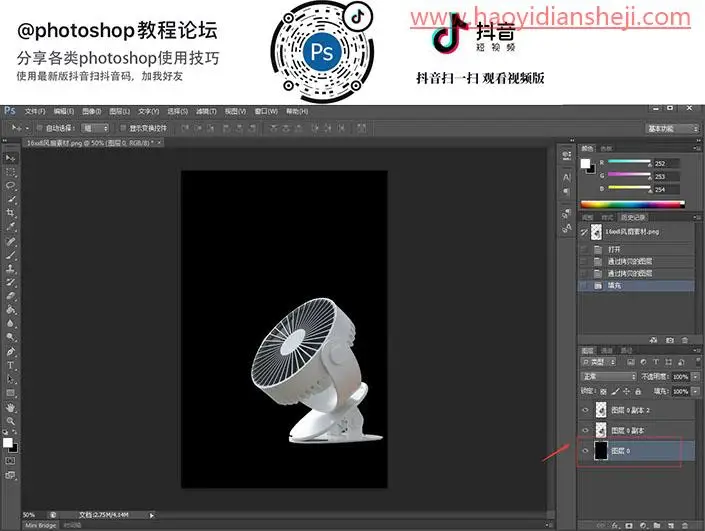Screen dimensions: 705x531
Task: Select the Clone Stamp tool
Action: point(10,269)
